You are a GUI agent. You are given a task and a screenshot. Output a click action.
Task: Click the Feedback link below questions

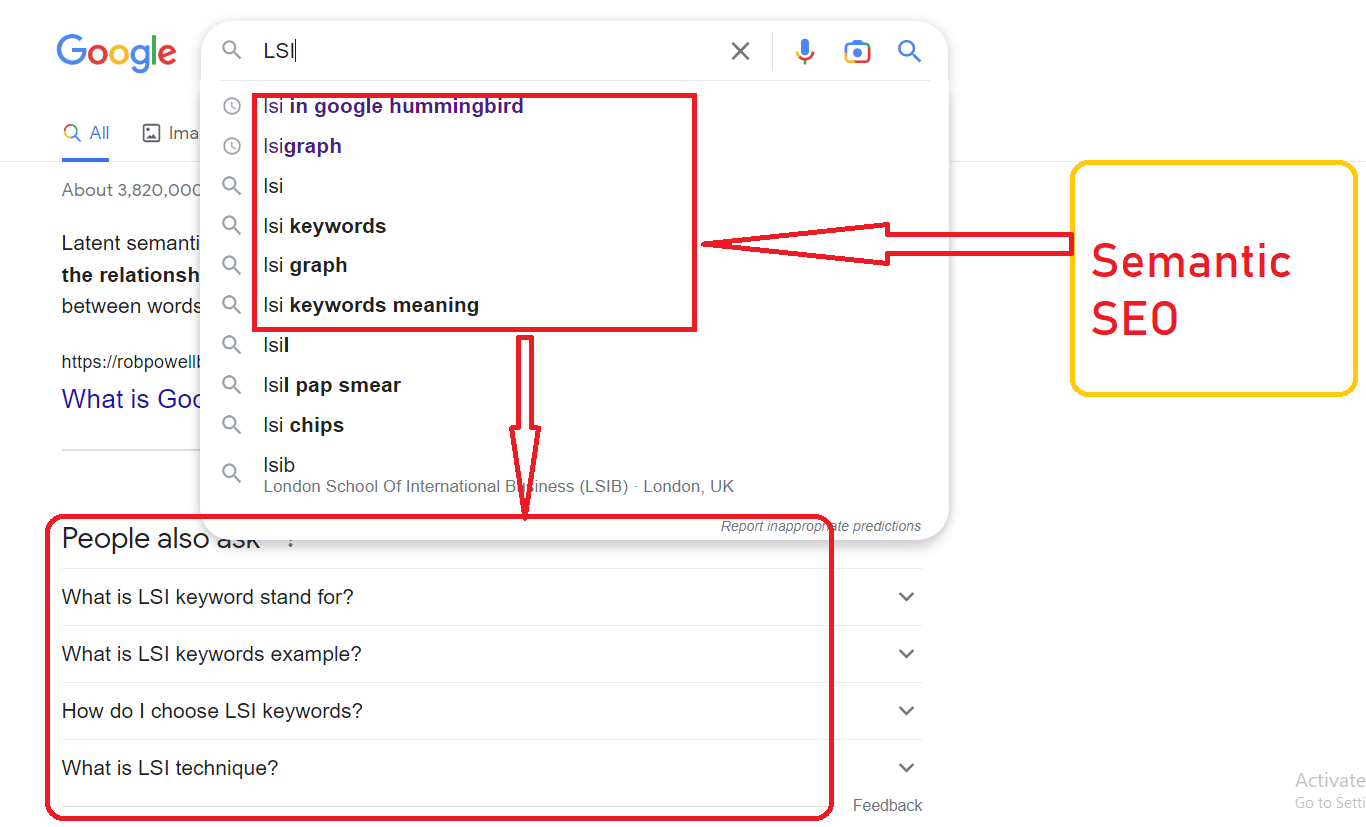[x=887, y=805]
